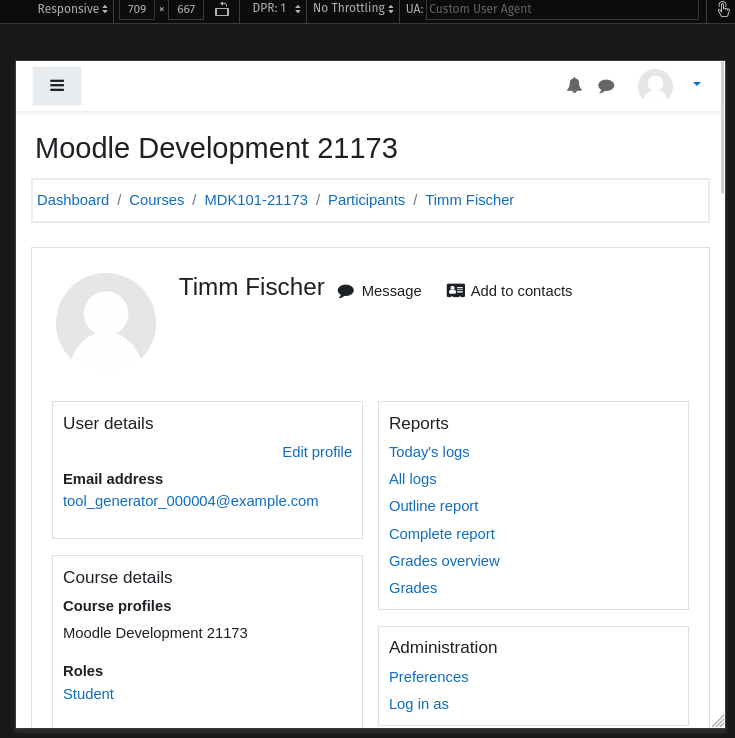Open Today's logs report
The height and width of the screenshot is (738, 735).
(429, 452)
